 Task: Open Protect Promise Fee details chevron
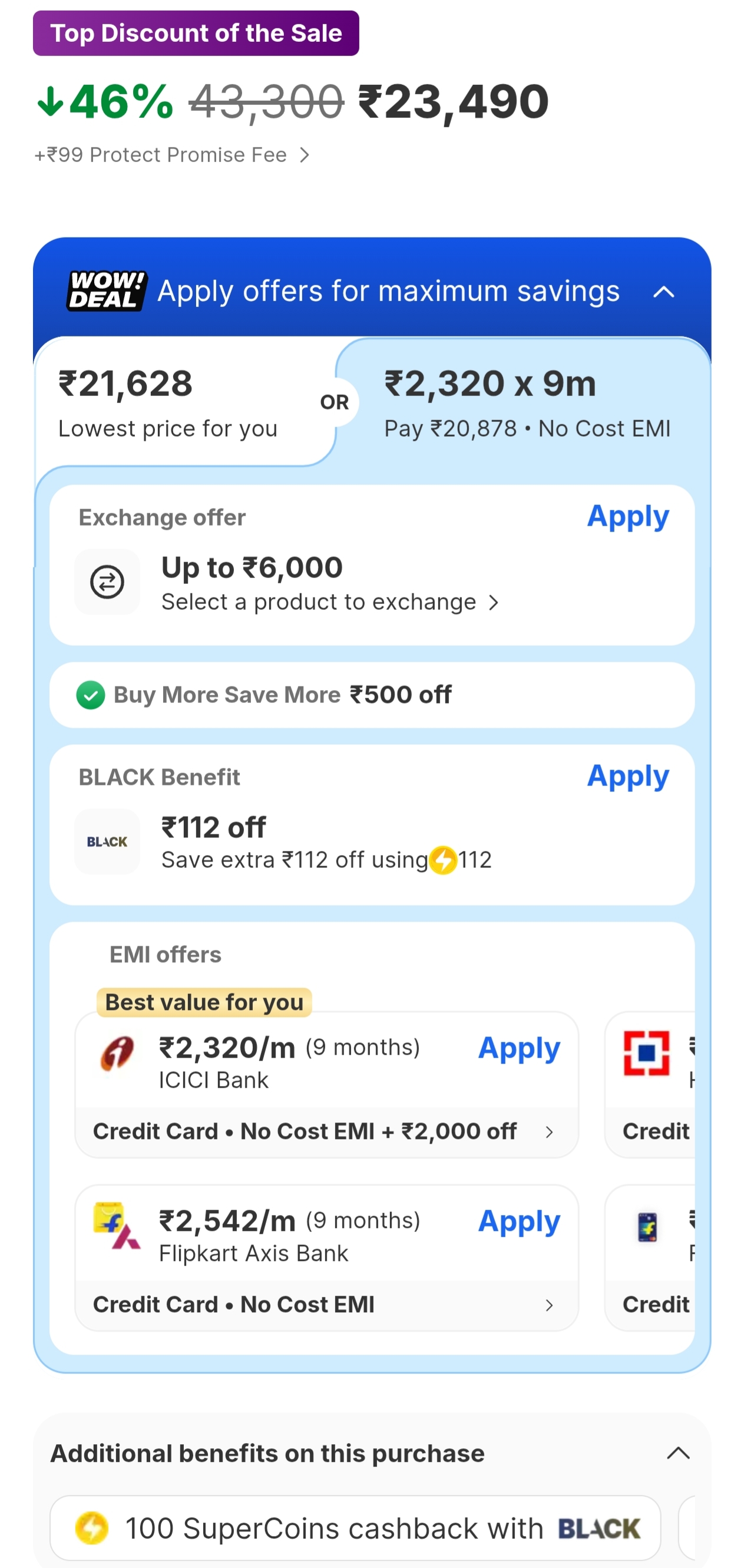pyautogui.click(x=305, y=156)
